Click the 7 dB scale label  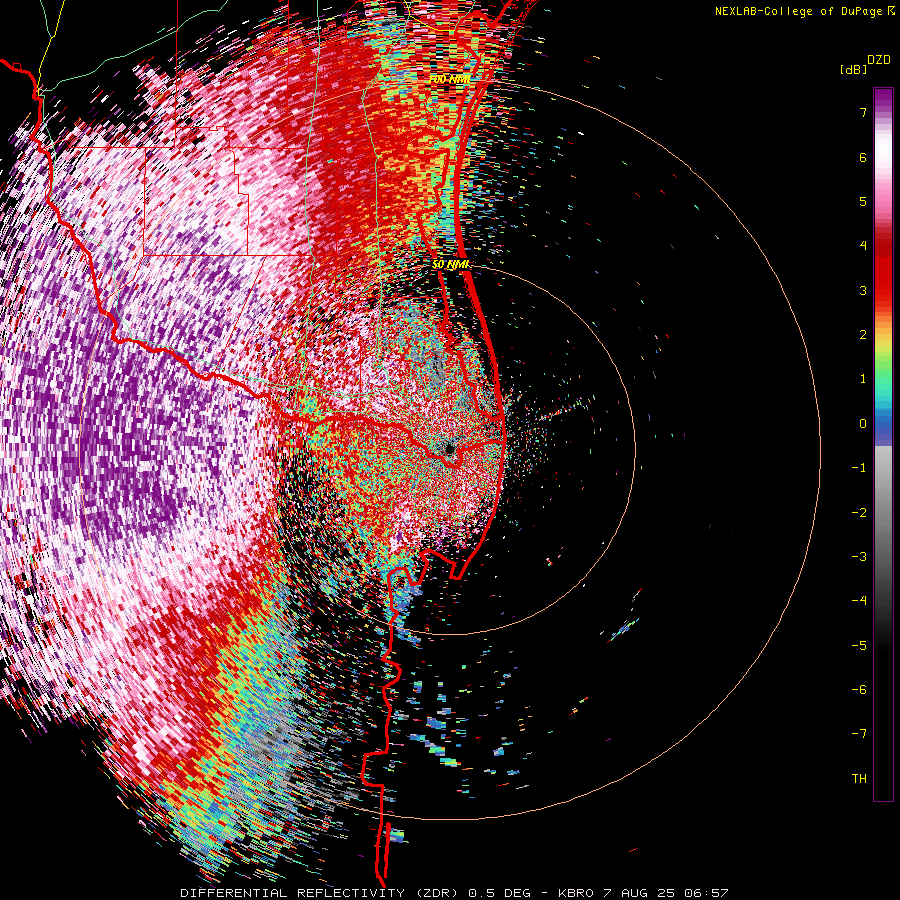863,112
